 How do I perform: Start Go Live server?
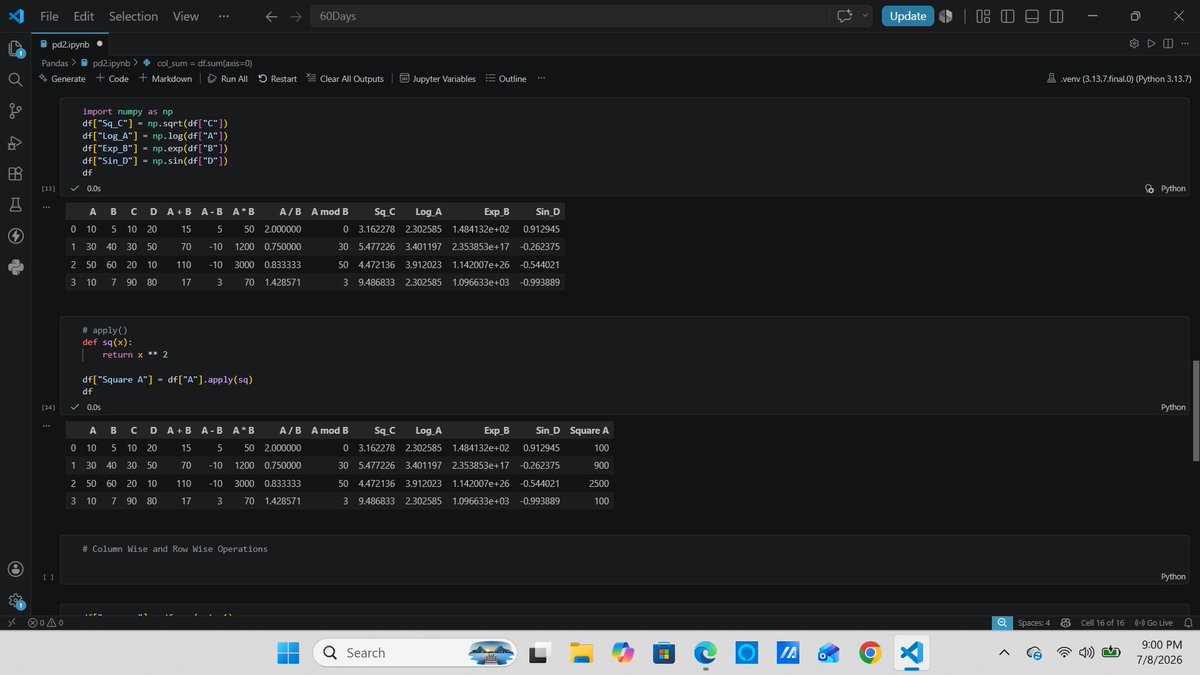[x=1152, y=622]
